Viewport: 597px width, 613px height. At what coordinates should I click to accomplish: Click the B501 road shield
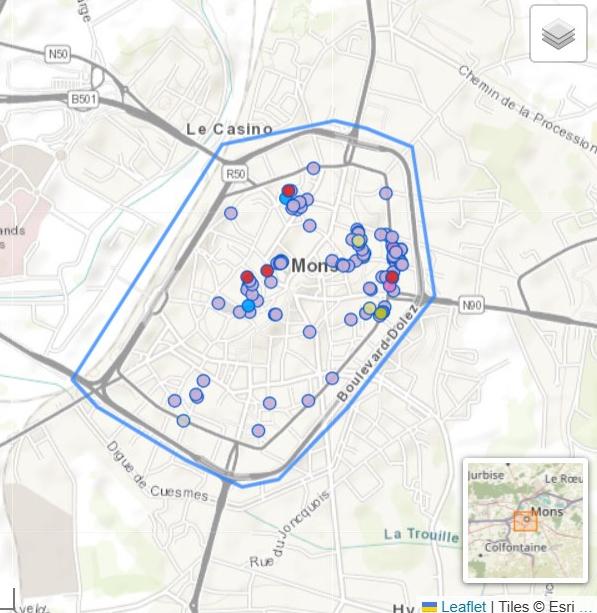(x=84, y=99)
